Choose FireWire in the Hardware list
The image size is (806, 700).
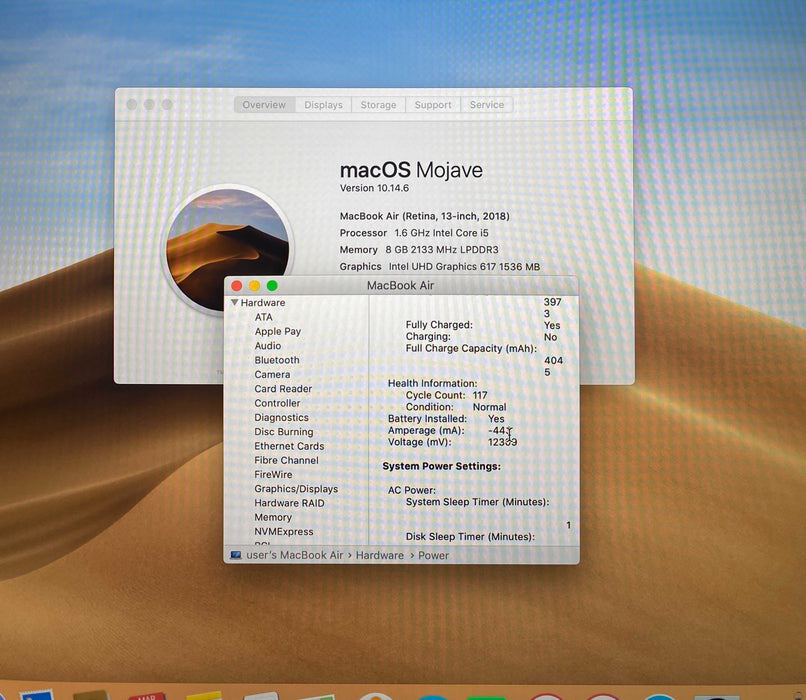pyautogui.click(x=273, y=474)
